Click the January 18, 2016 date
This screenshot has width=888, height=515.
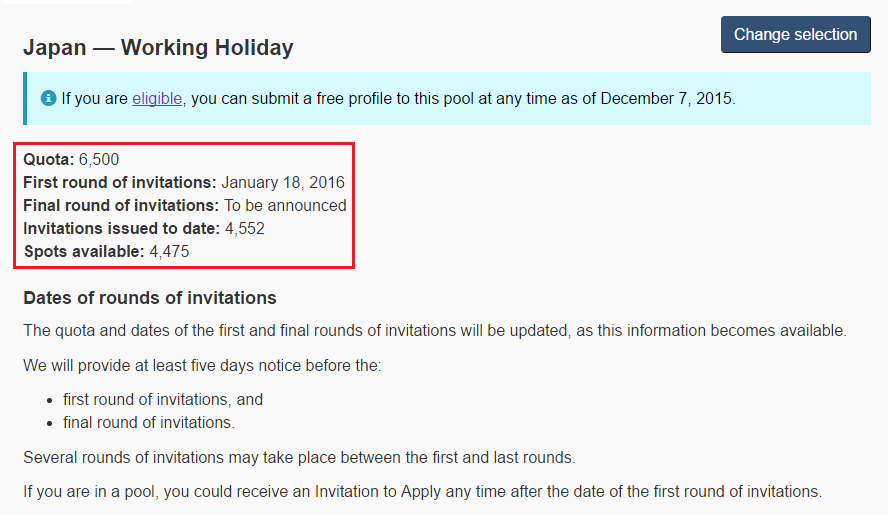tap(283, 182)
